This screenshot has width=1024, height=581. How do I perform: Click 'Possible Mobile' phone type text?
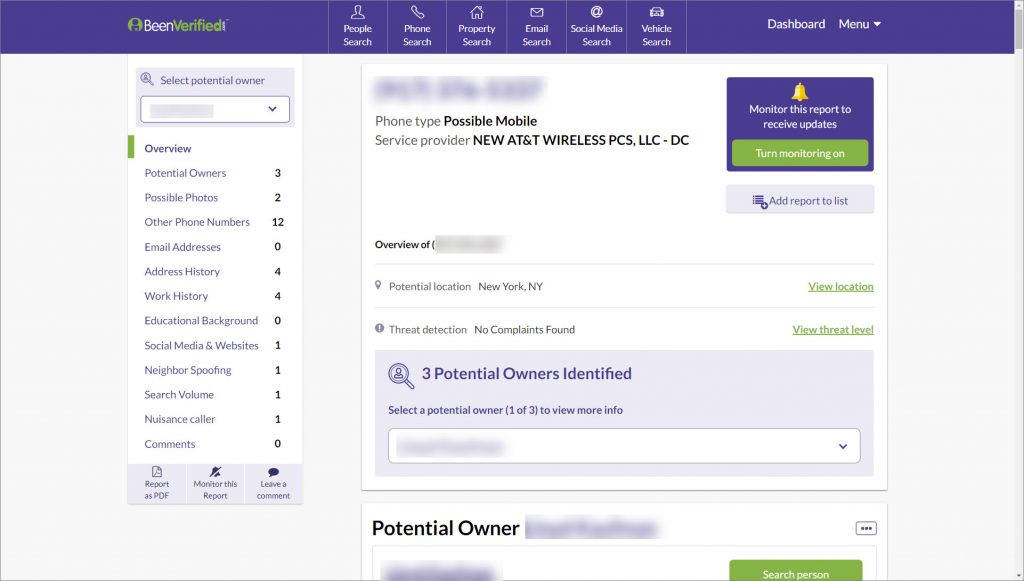point(490,121)
